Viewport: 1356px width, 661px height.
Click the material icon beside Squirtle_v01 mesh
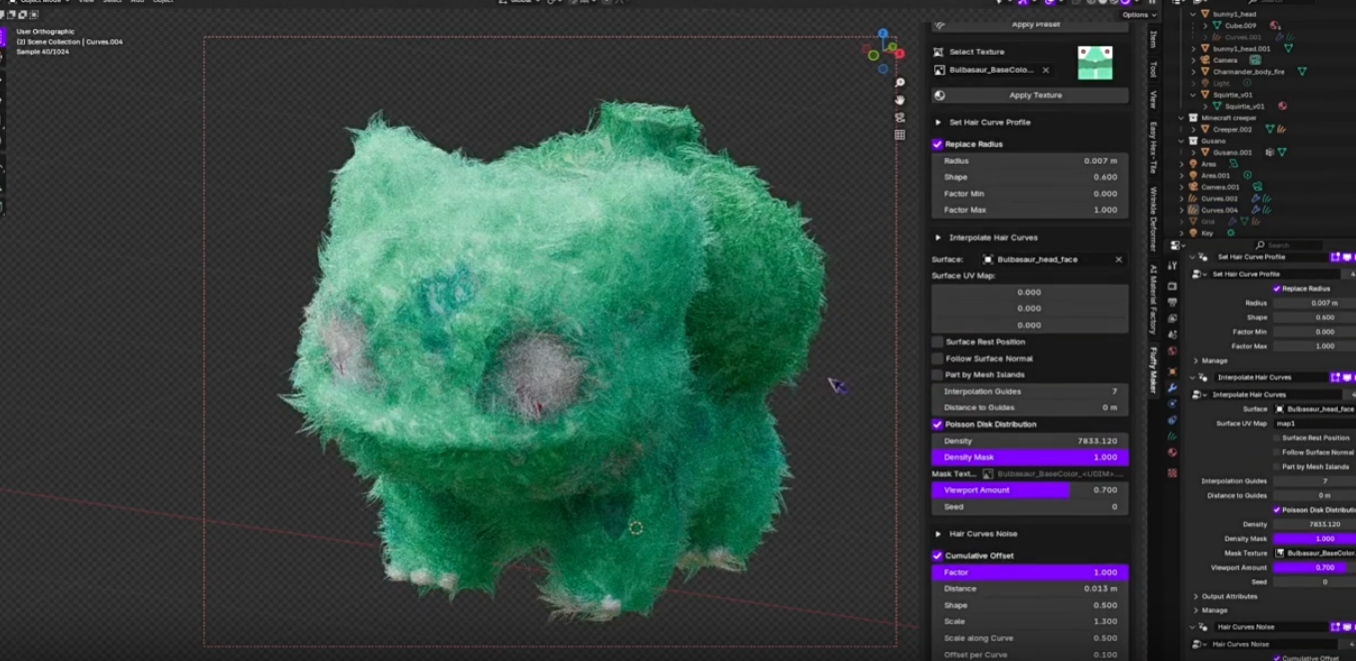(1283, 106)
